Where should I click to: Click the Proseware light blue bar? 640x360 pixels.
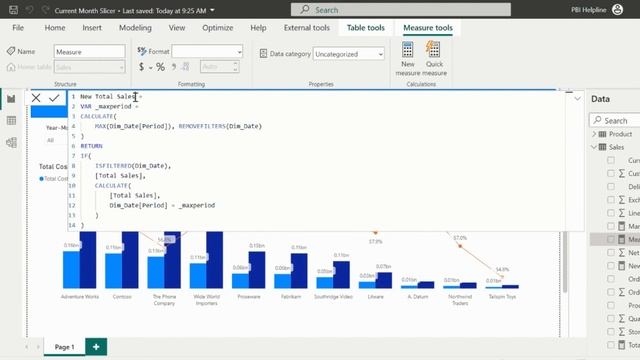click(x=240, y=281)
